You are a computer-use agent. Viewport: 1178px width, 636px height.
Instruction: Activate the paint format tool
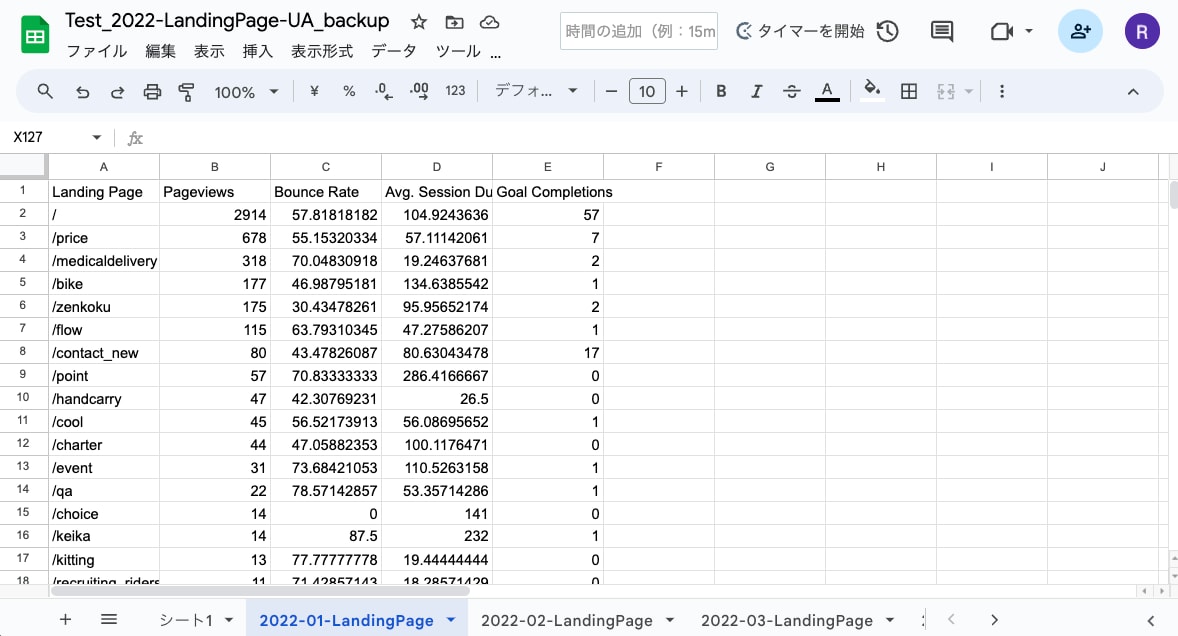[186, 92]
